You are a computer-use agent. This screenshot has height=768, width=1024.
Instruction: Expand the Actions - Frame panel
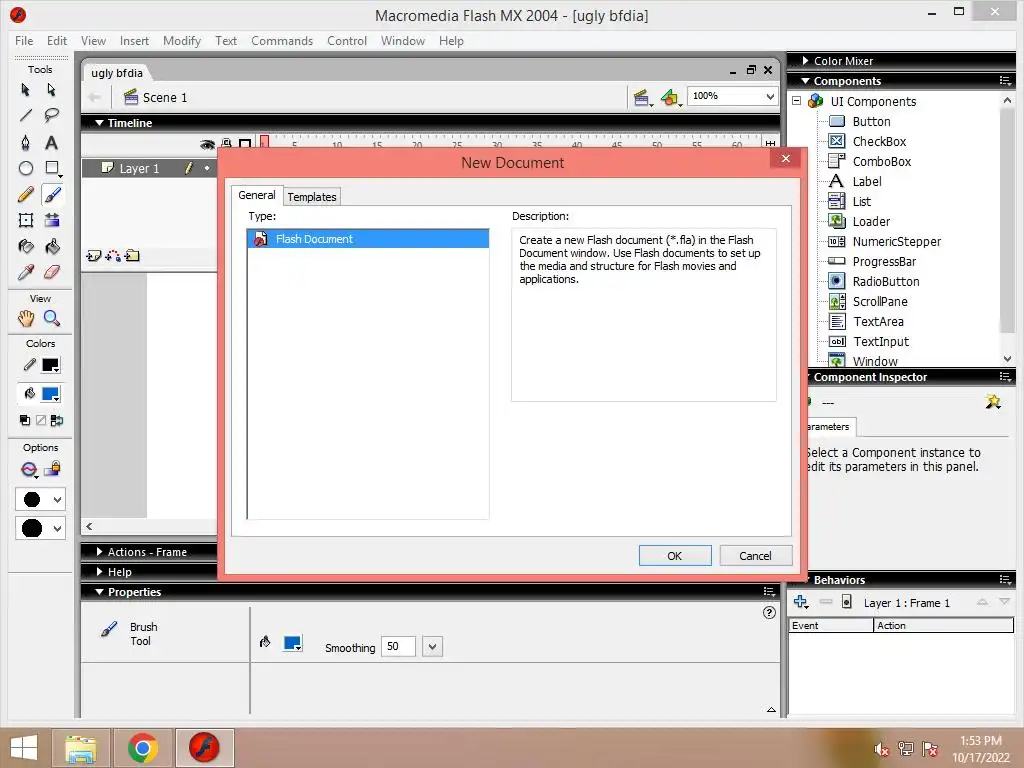[99, 552]
